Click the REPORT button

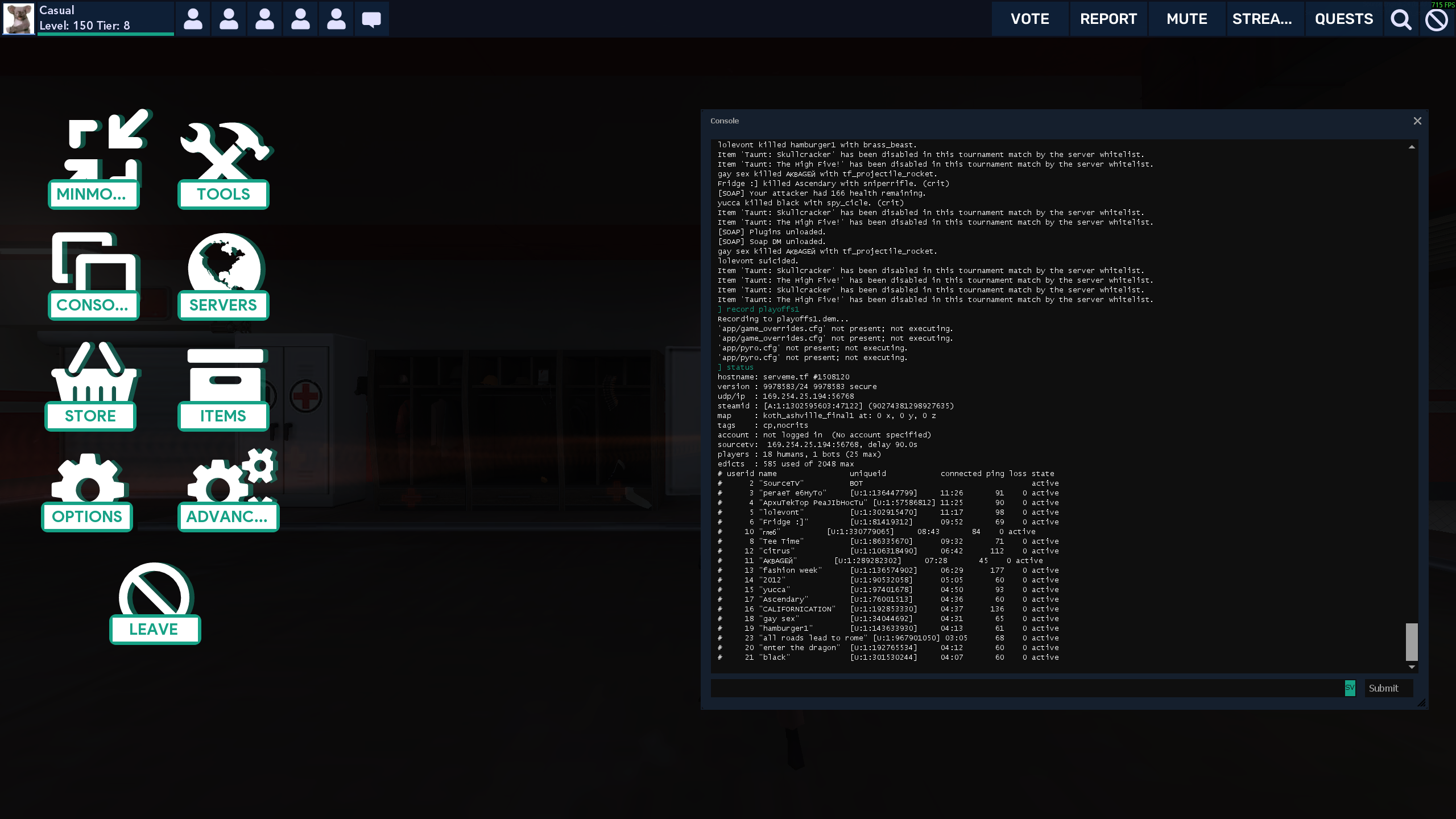tap(1108, 19)
